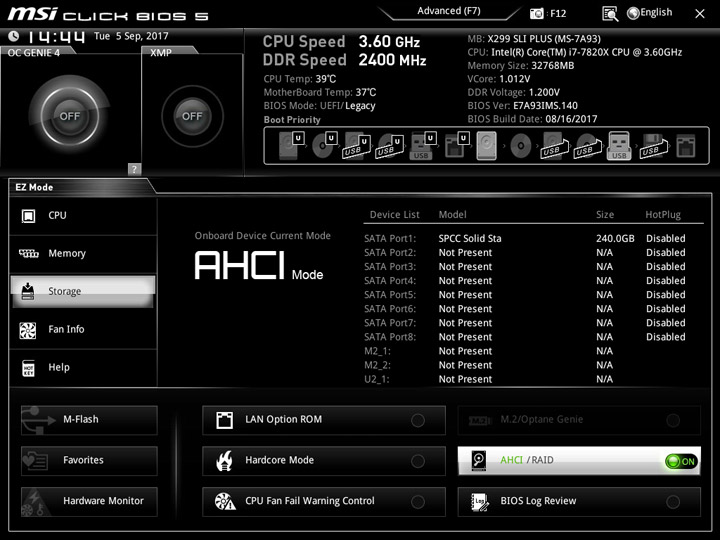Screen dimensions: 720x540
Task: Click the Boot Priority label
Action: tap(292, 120)
